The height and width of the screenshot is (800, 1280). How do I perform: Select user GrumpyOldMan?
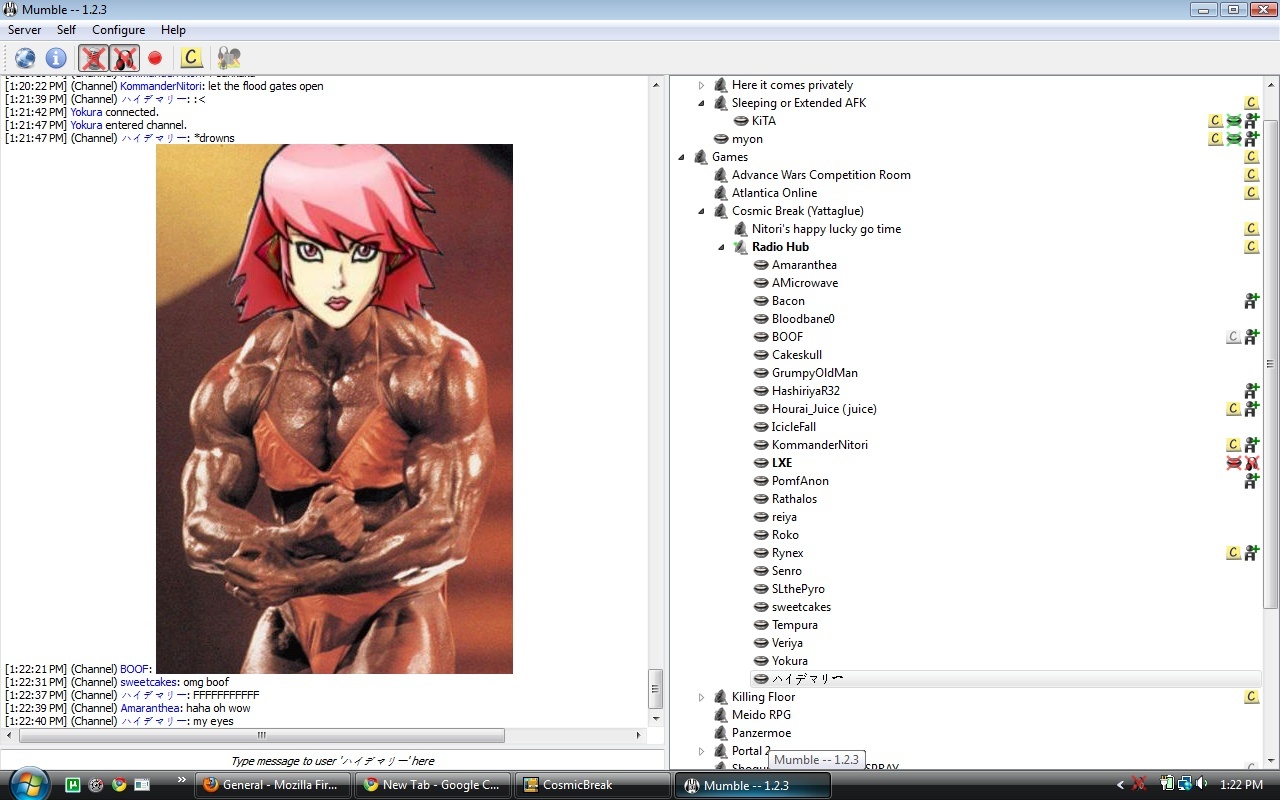815,373
